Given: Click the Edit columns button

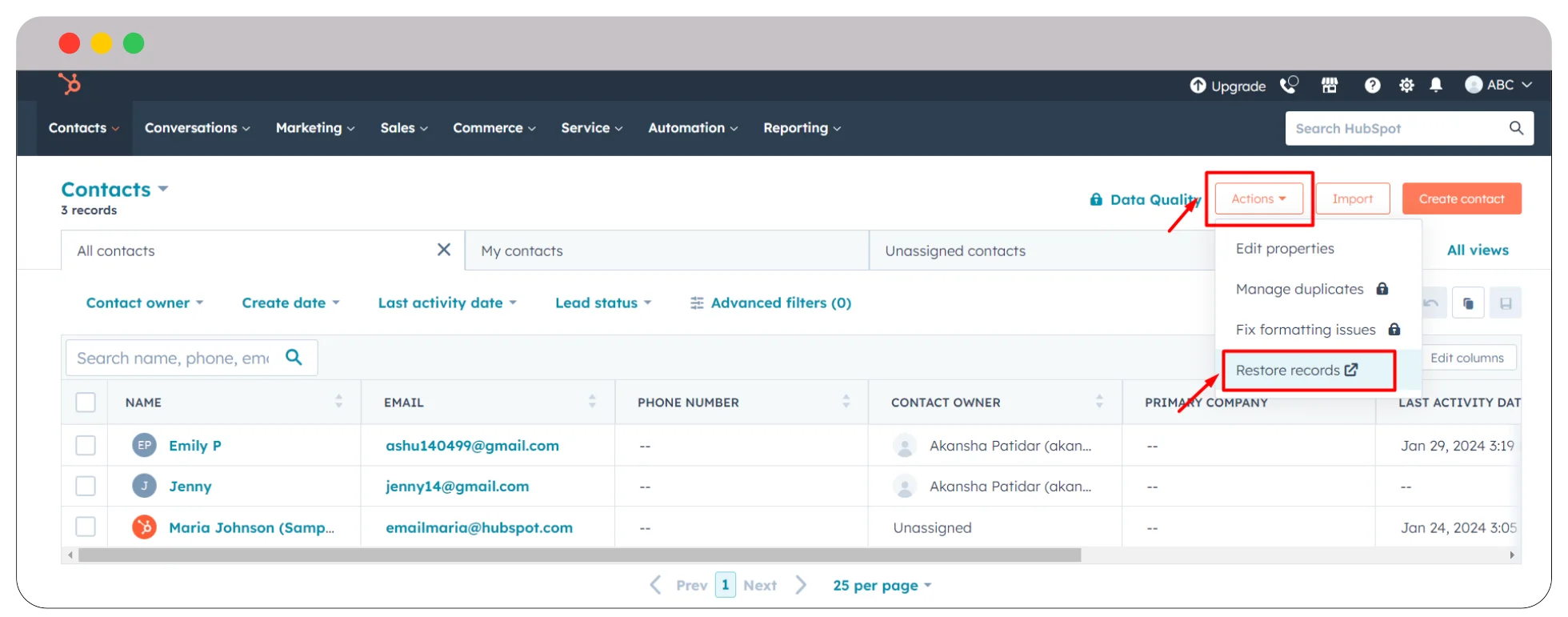Looking at the screenshot, I should (1467, 358).
